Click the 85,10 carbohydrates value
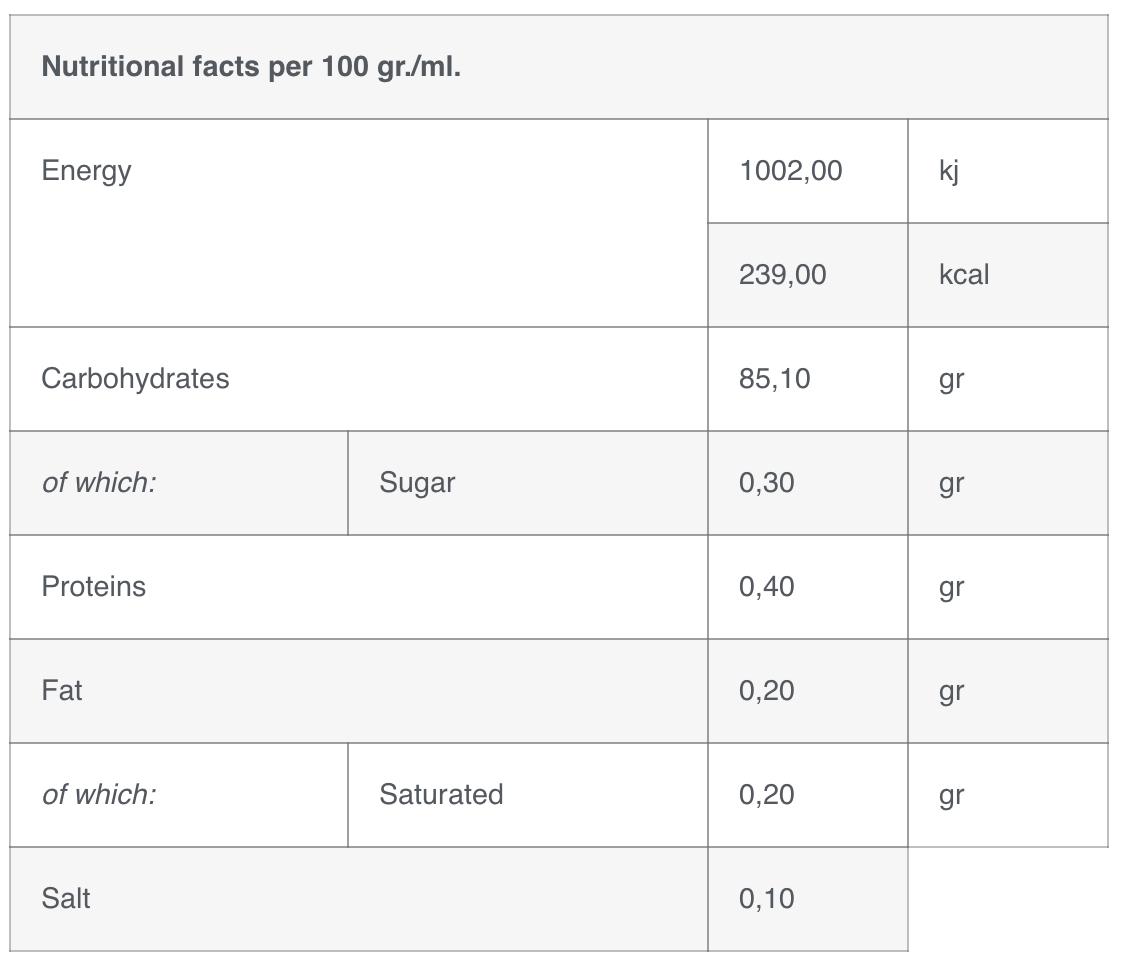The width and height of the screenshot is (1126, 962). [775, 378]
